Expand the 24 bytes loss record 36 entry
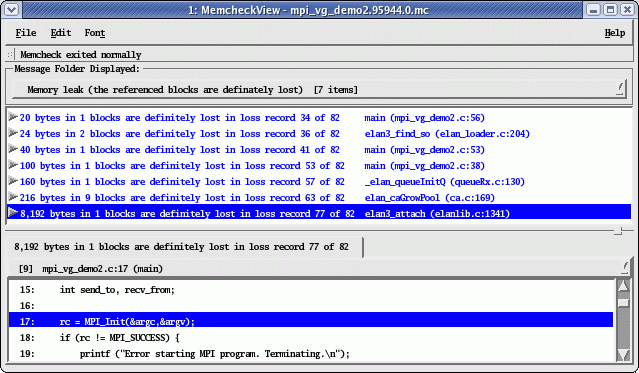The height and width of the screenshot is (373, 639). 13,133
